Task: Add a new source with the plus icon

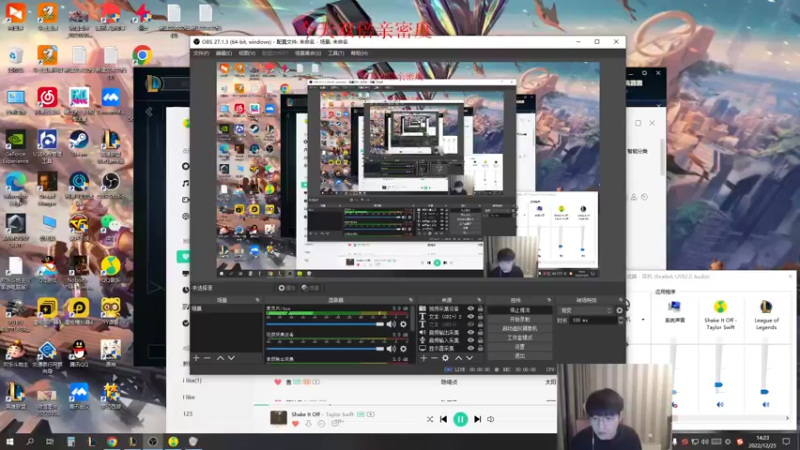Action: tap(423, 358)
